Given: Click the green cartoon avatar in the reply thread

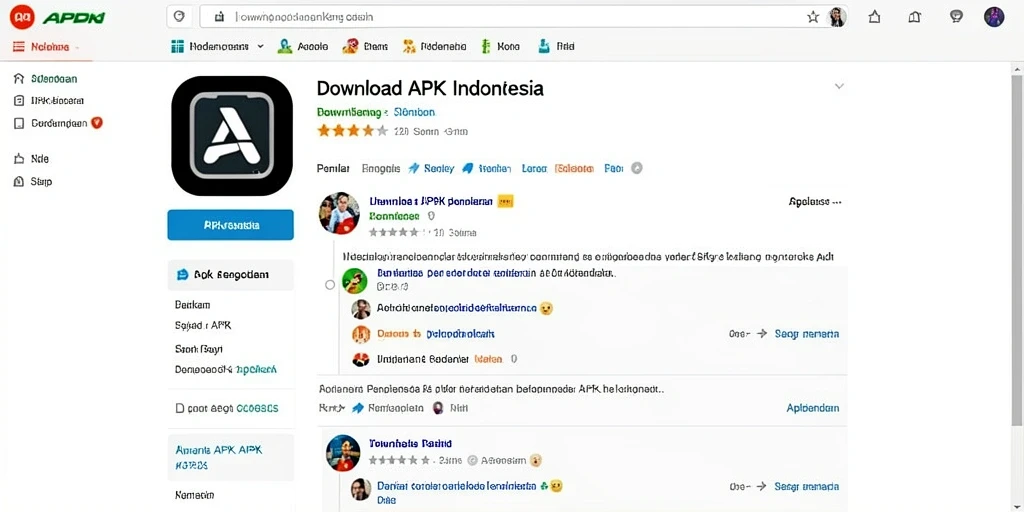Looking at the screenshot, I should [x=355, y=280].
